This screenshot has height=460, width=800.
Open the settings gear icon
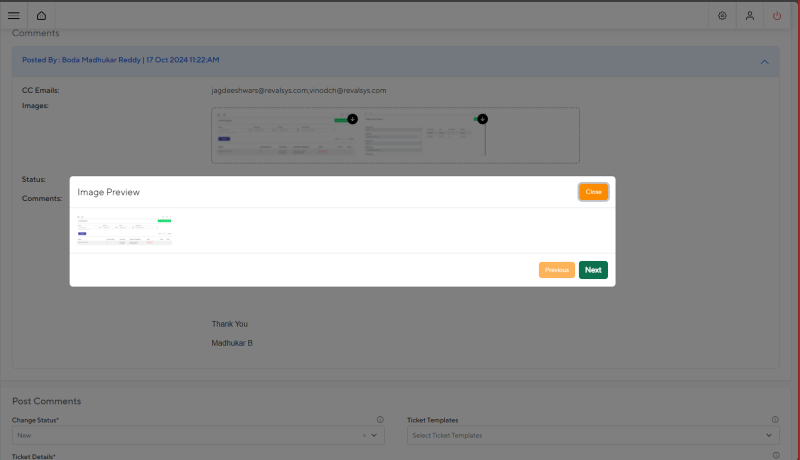click(722, 16)
